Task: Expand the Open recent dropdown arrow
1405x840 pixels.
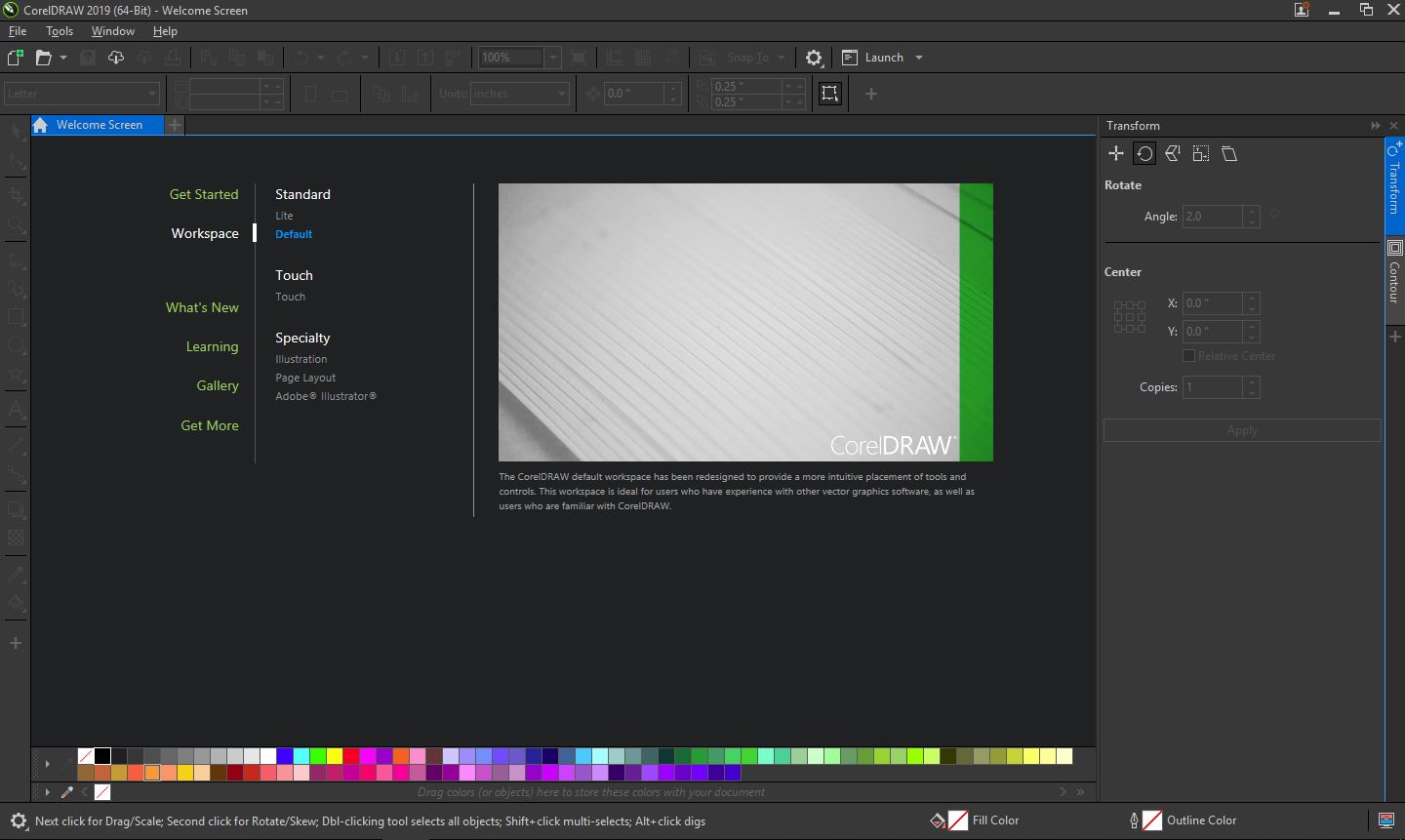Action: [x=63, y=58]
